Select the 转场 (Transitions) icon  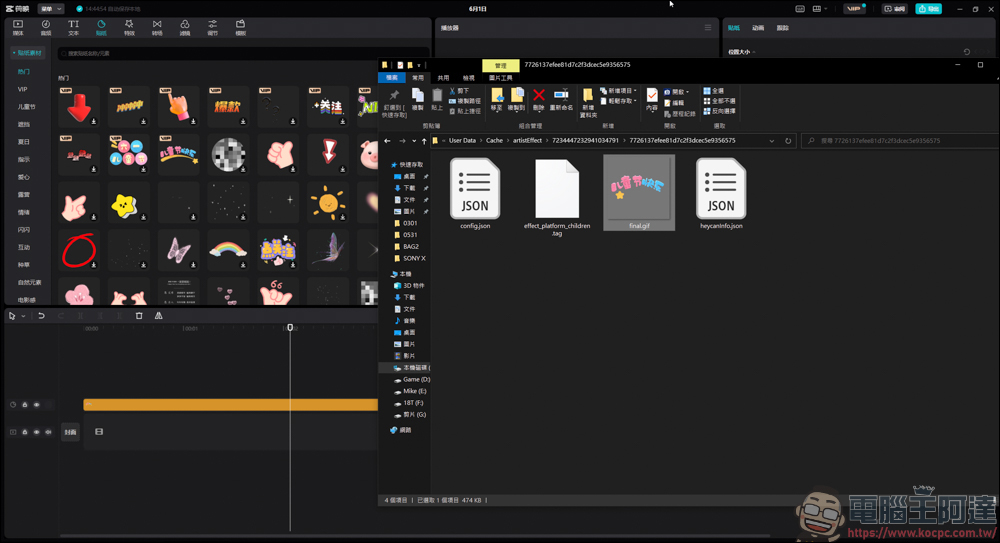[x=157, y=27]
